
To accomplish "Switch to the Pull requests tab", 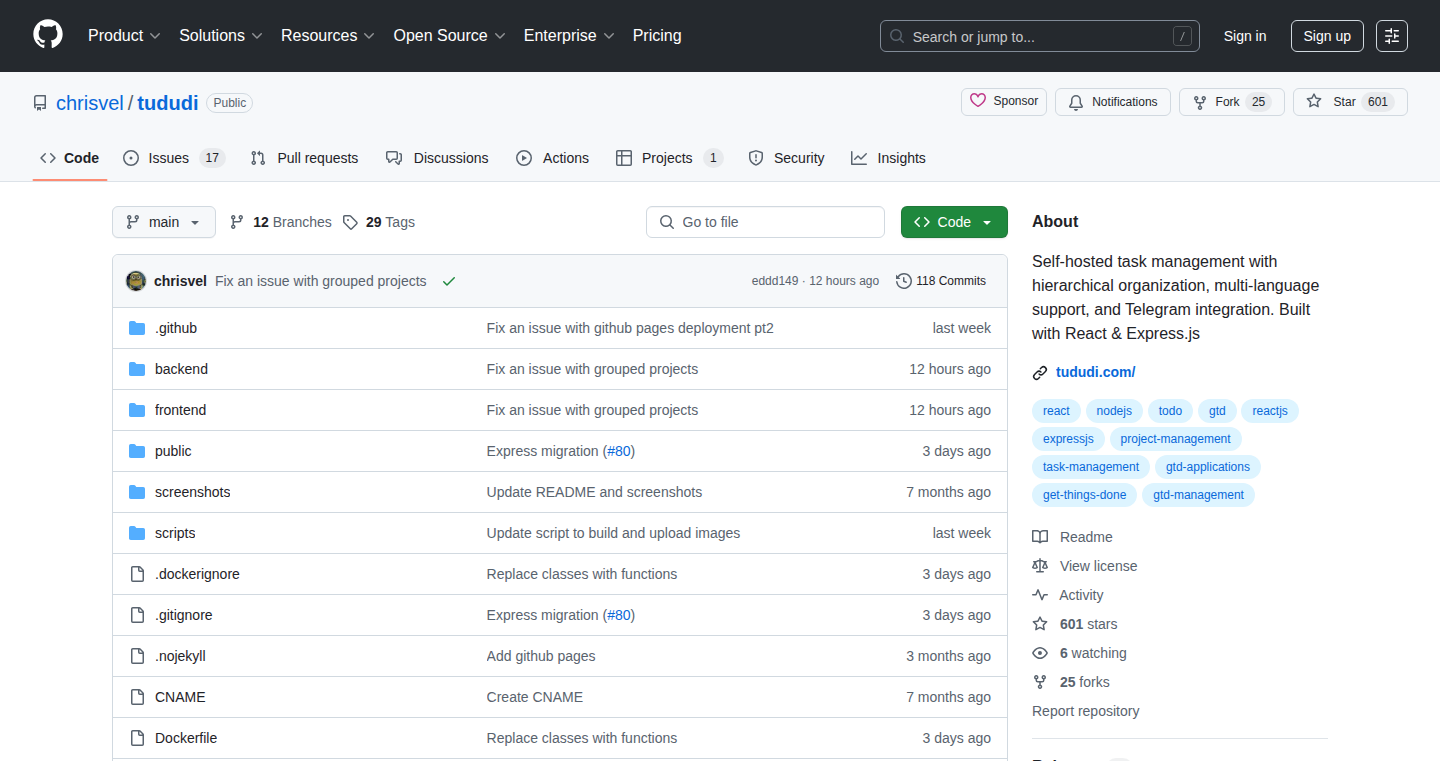I will [x=304, y=158].
